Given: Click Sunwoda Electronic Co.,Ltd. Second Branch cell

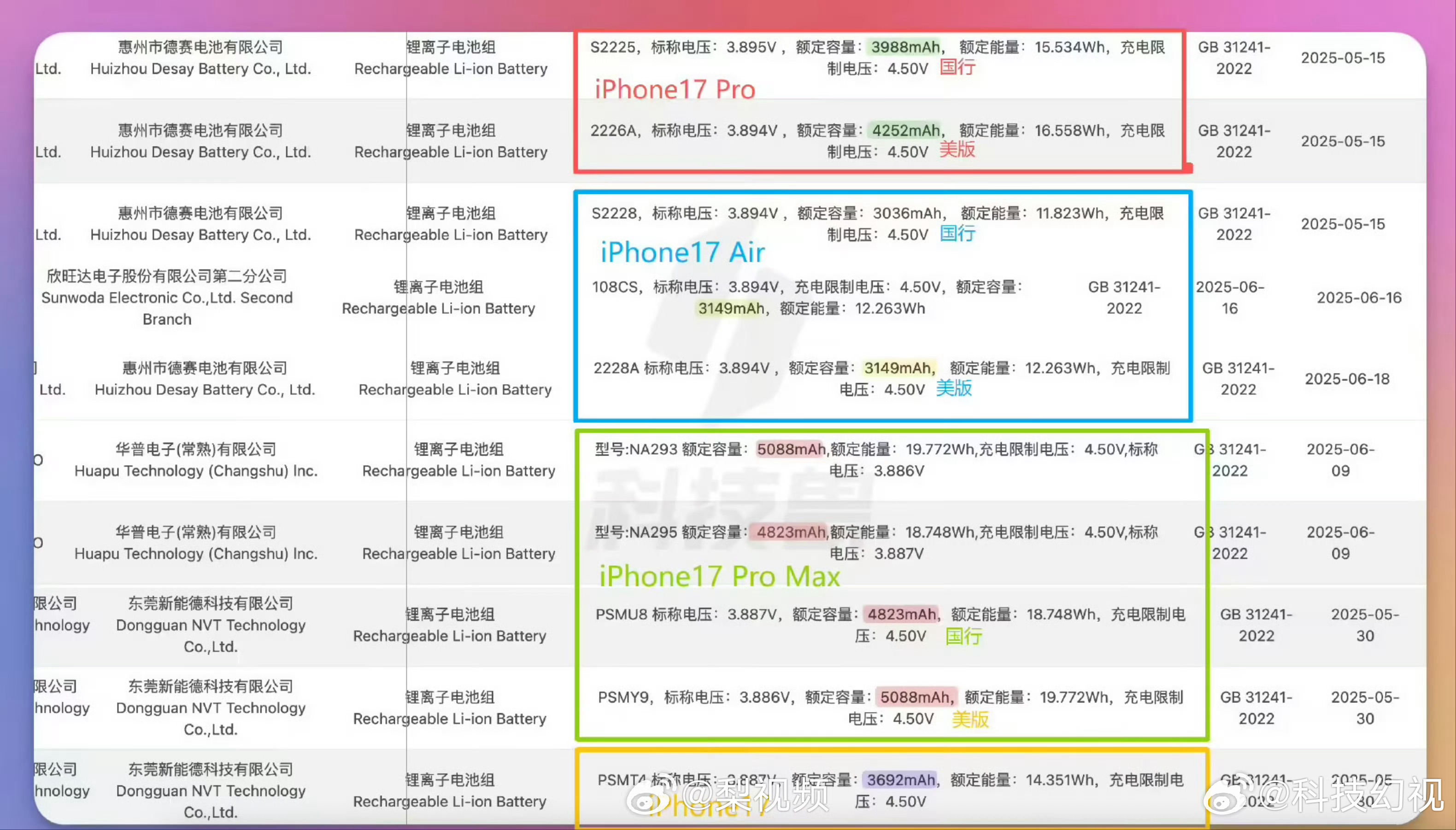Looking at the screenshot, I should [x=167, y=298].
